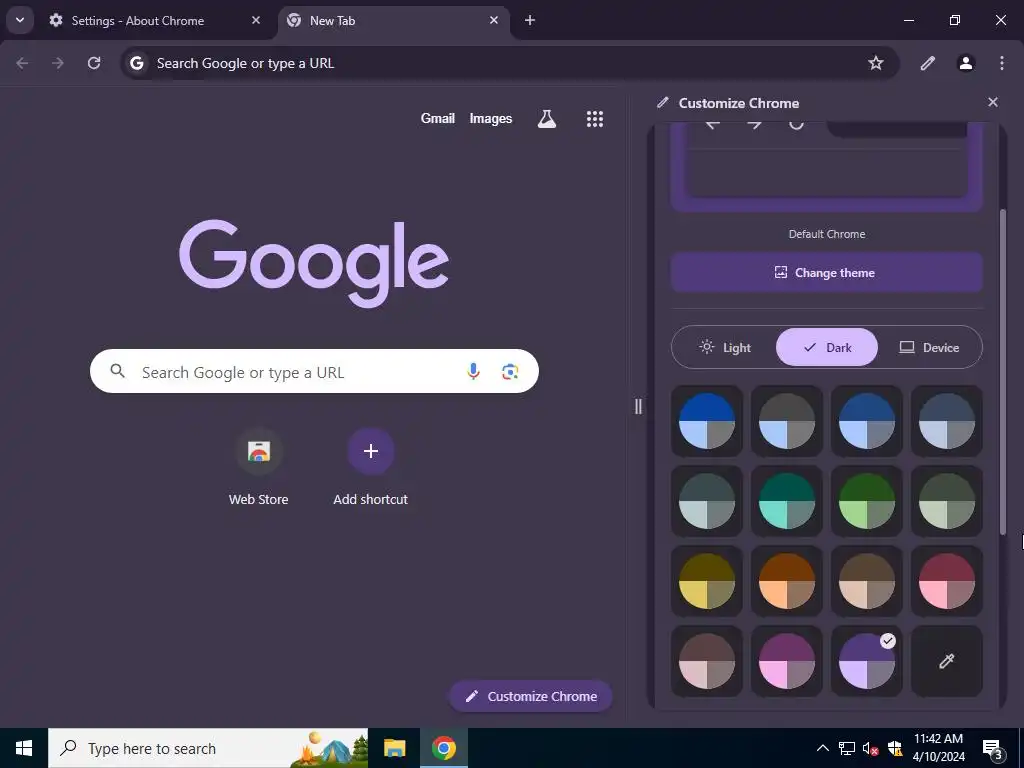Open the Google apps grid
Viewport: 1024px width, 768px height.
(594, 119)
